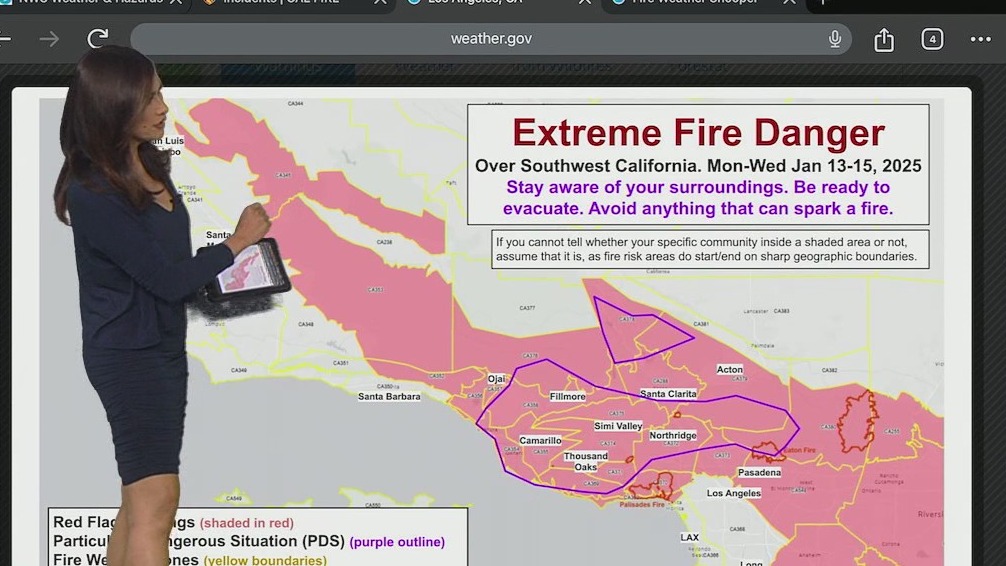Click the CA381 fire zone label

[x=701, y=324]
